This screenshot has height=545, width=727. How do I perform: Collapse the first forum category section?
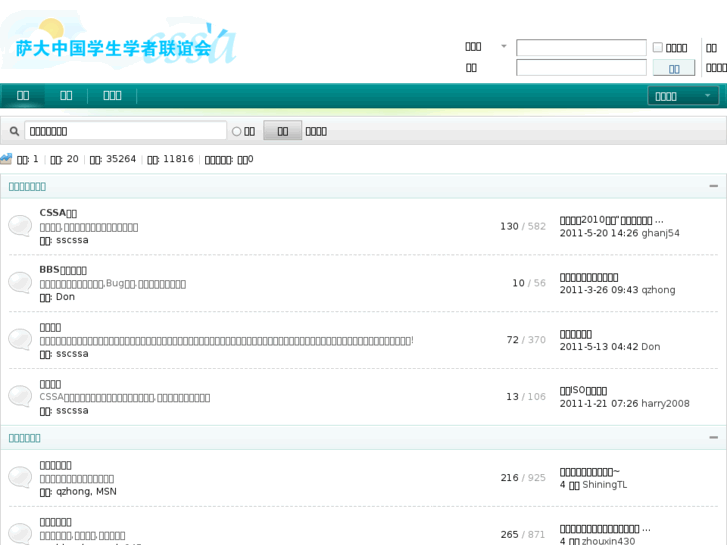point(713,186)
